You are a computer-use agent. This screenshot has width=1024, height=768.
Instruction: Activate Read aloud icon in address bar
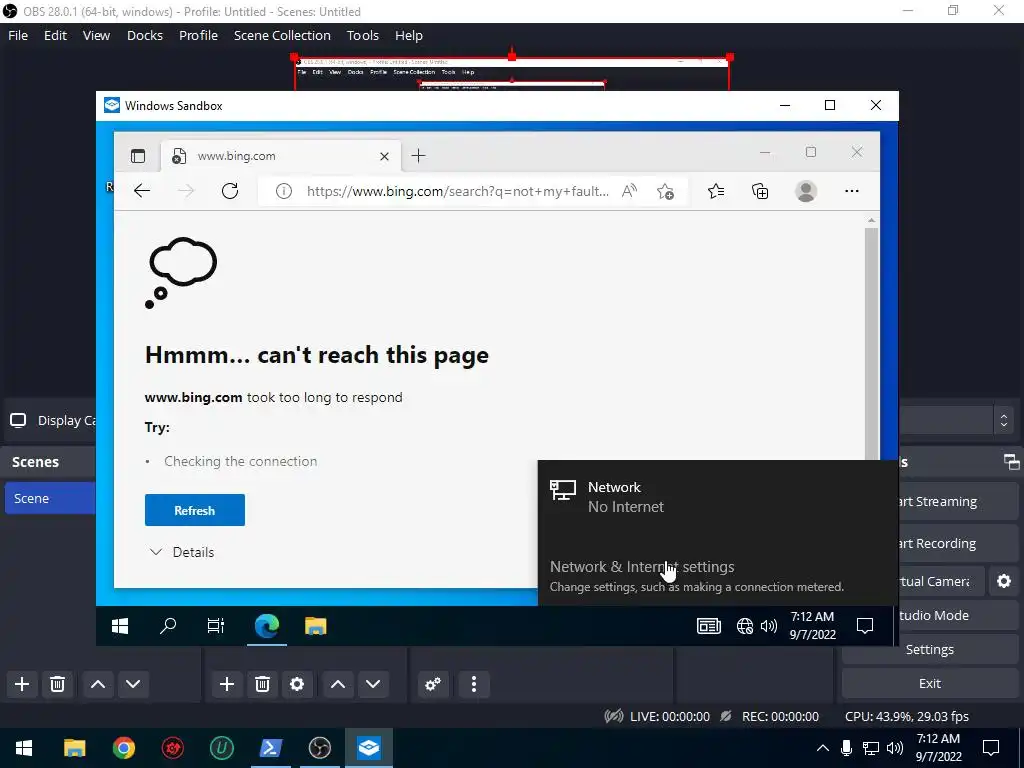(x=629, y=191)
